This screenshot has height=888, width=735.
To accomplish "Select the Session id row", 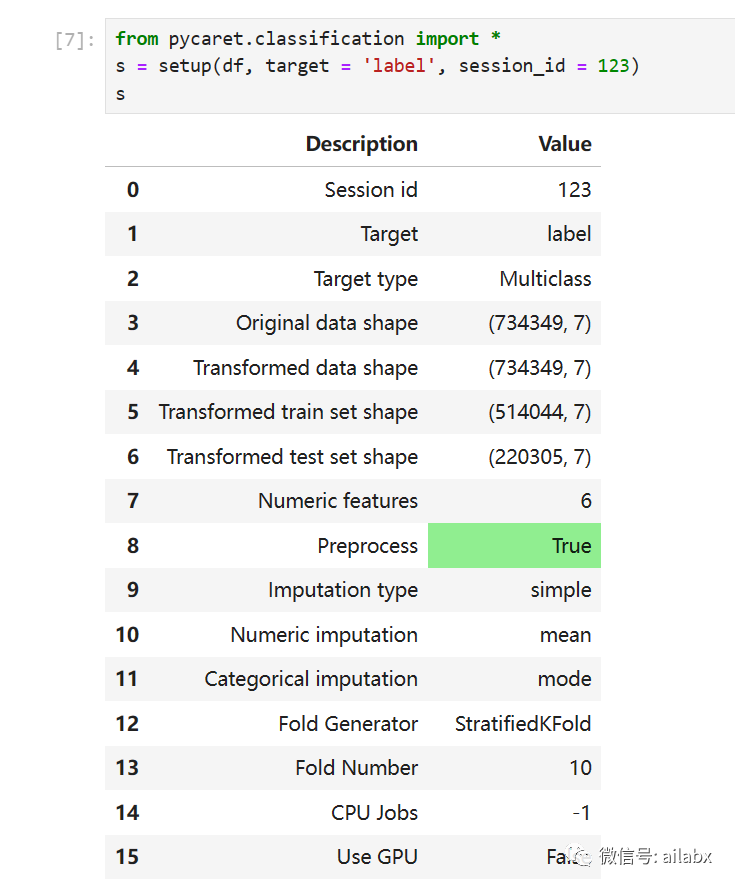I will [x=353, y=190].
